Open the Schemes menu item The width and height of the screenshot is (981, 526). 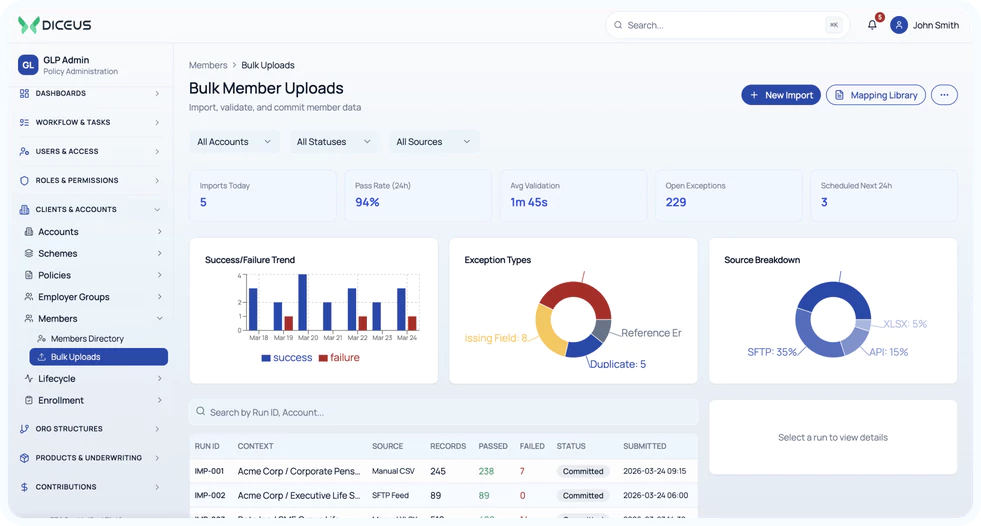[93, 253]
